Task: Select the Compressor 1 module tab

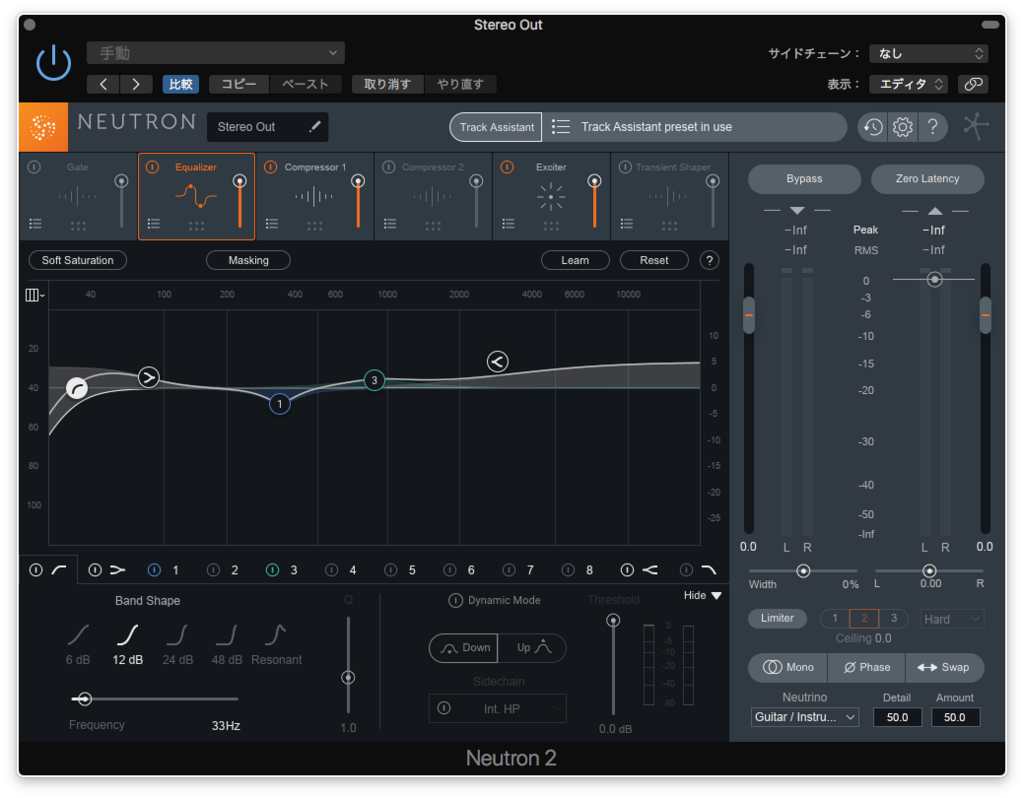Action: click(x=314, y=197)
